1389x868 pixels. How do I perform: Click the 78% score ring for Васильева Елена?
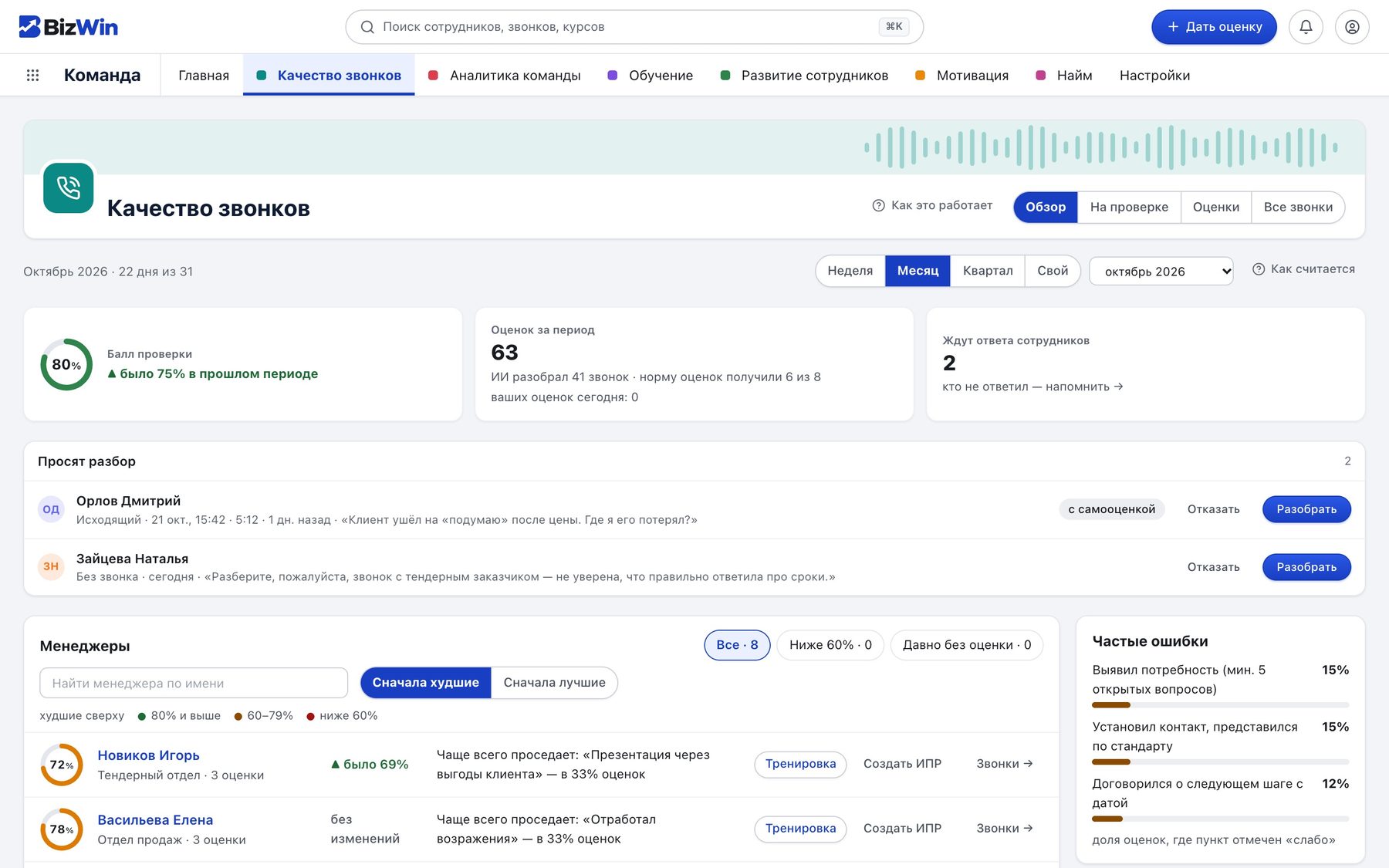[62, 829]
